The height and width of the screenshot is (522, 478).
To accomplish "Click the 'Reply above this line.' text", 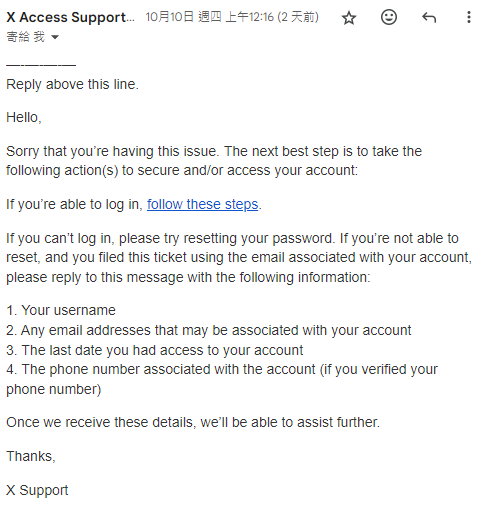I will click(72, 84).
